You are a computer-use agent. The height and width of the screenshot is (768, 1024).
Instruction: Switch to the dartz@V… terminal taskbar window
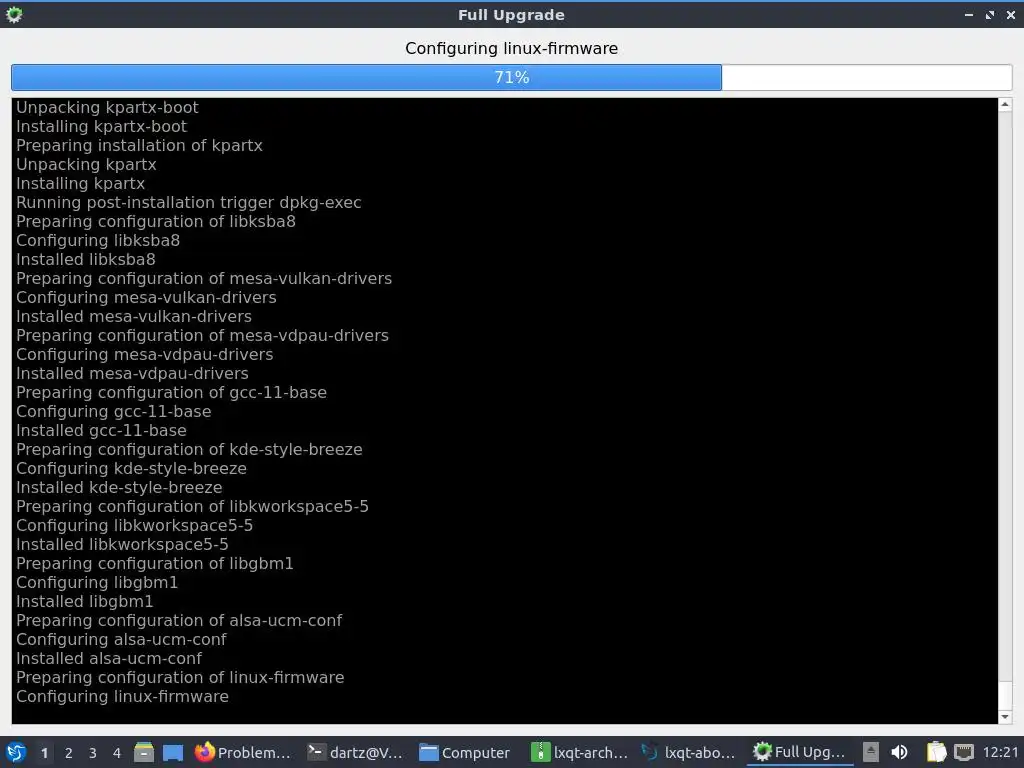tap(356, 752)
